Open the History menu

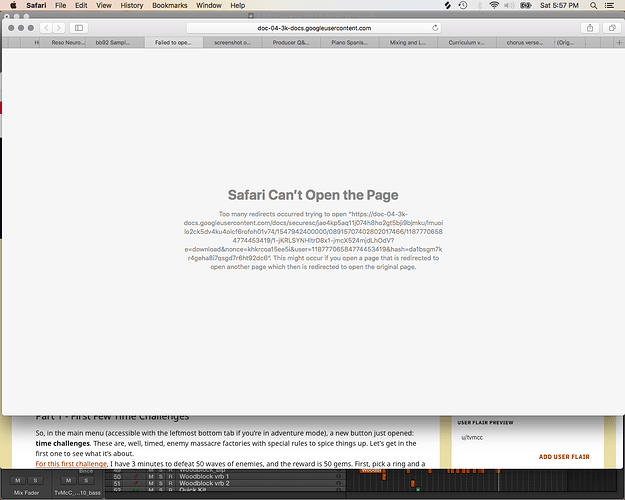[132, 5]
